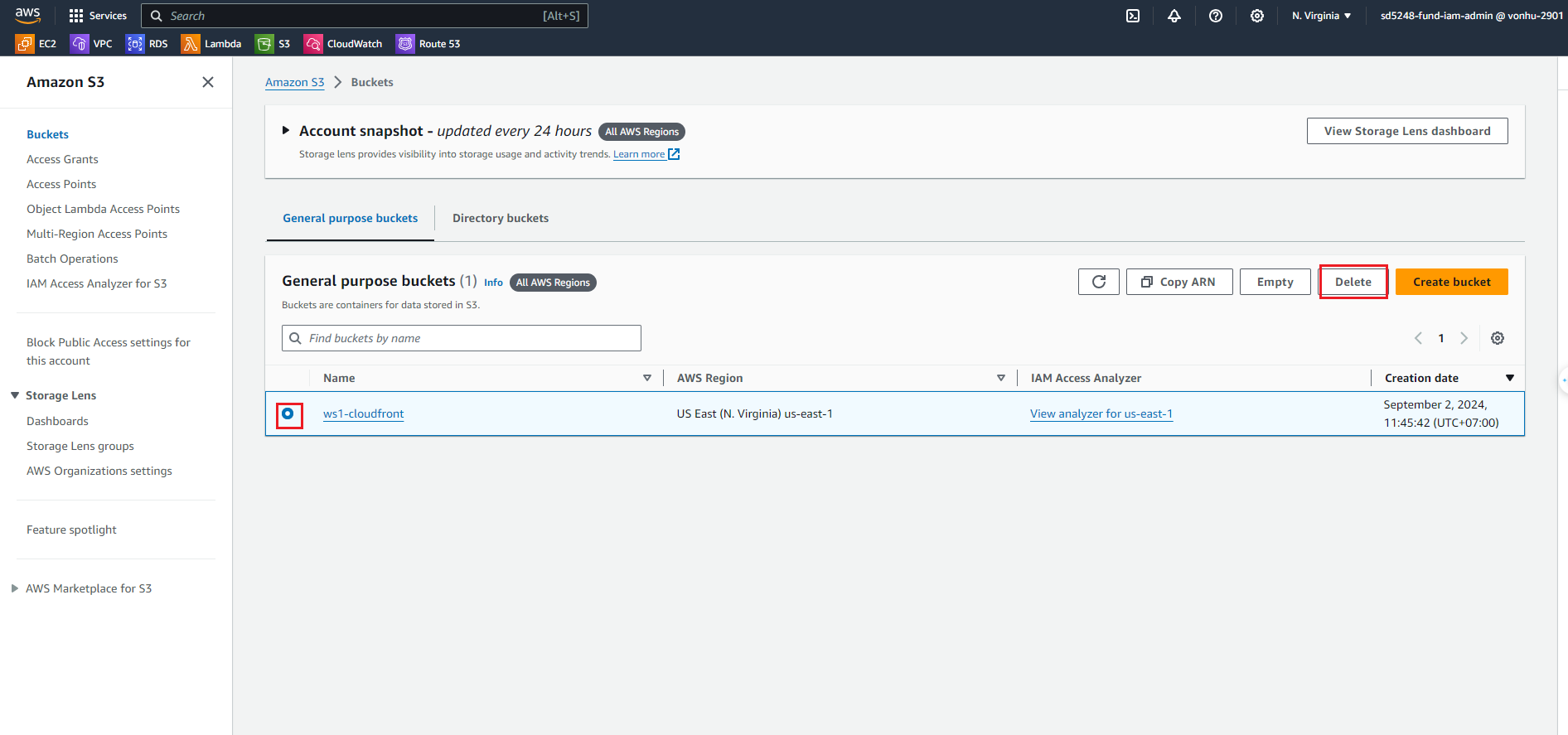1568x735 pixels.
Task: Open Storage Lens groups
Action: (x=80, y=446)
